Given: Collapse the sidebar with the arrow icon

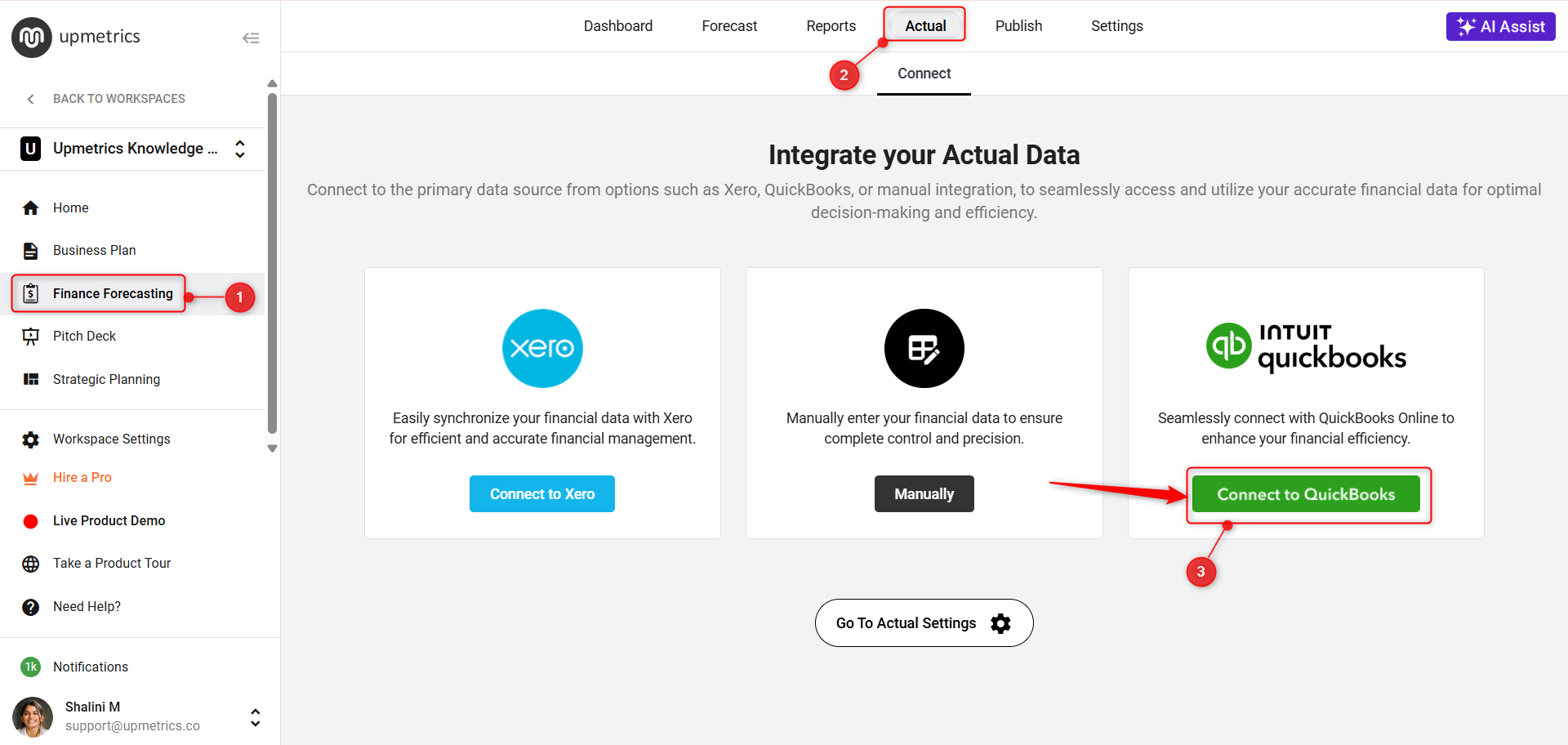Looking at the screenshot, I should 251,38.
